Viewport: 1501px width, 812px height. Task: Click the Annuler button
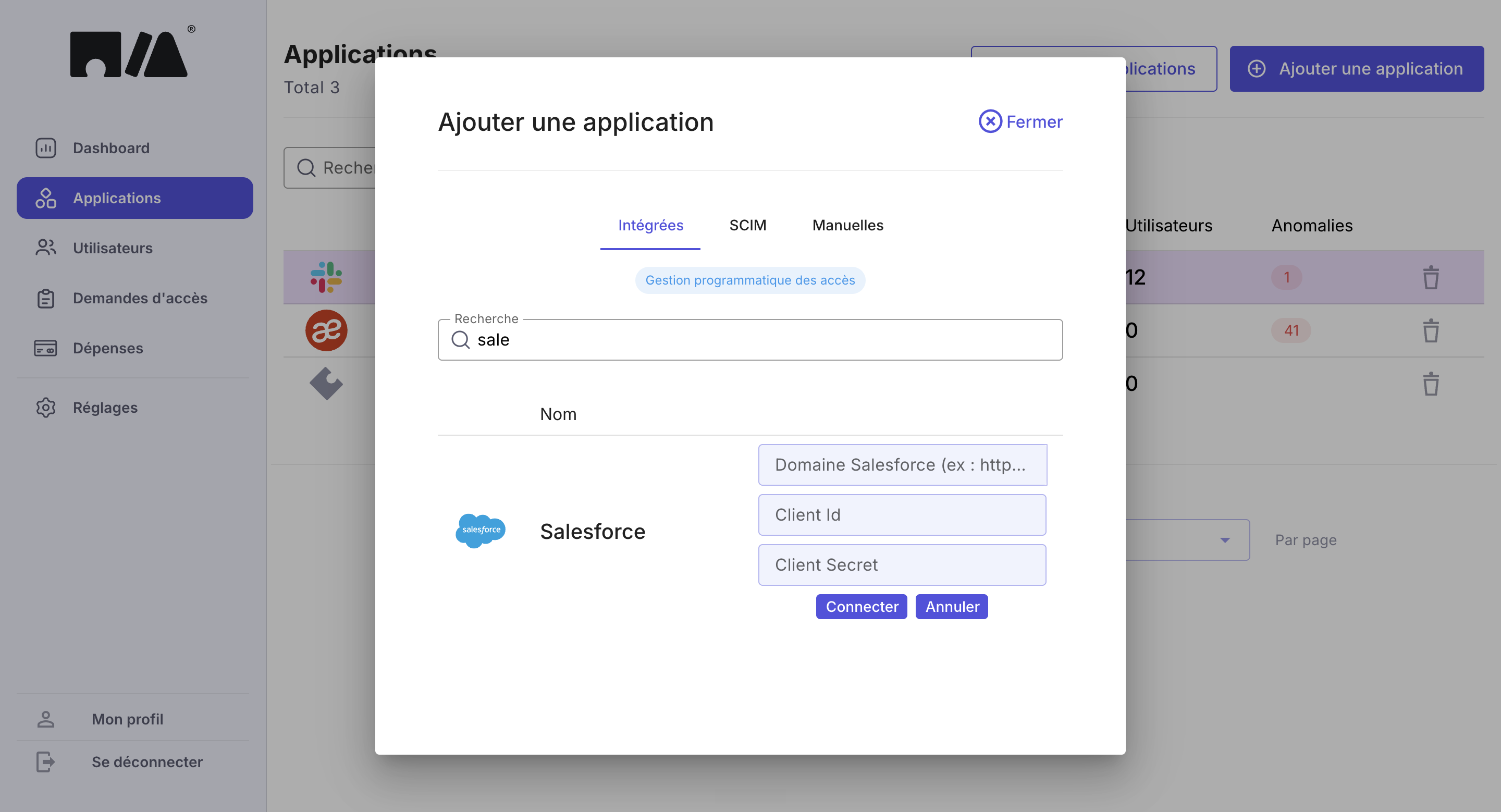click(x=952, y=607)
